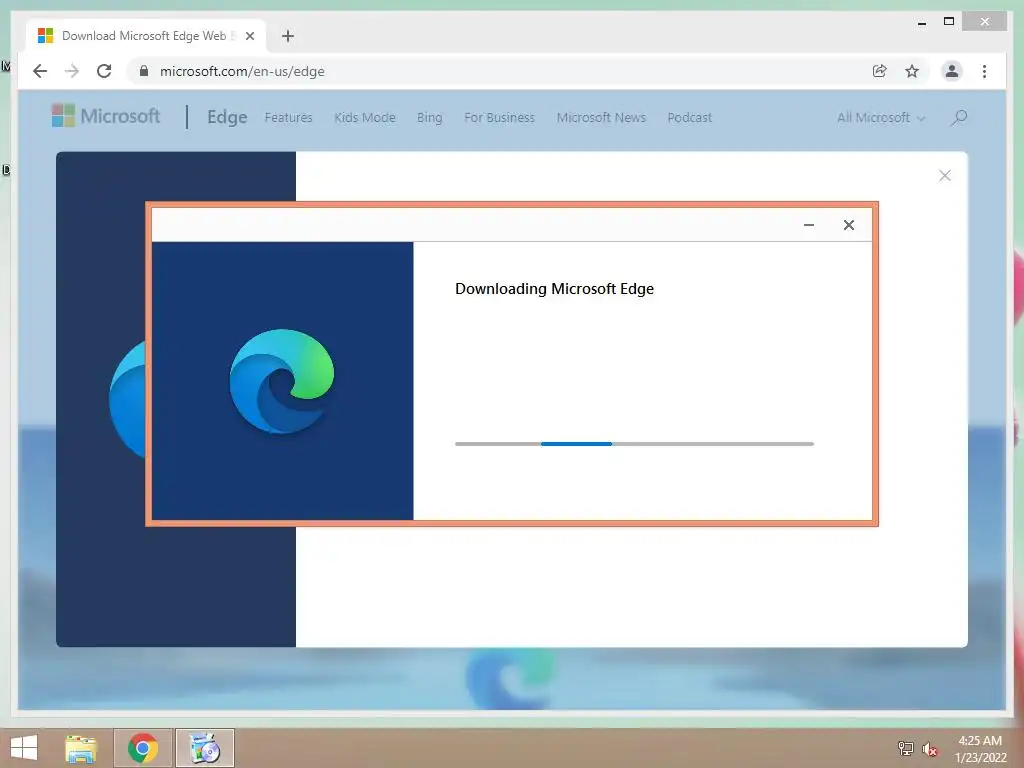Screen dimensions: 1024x768
Task: Click the network icon in system tray
Action: 905,748
